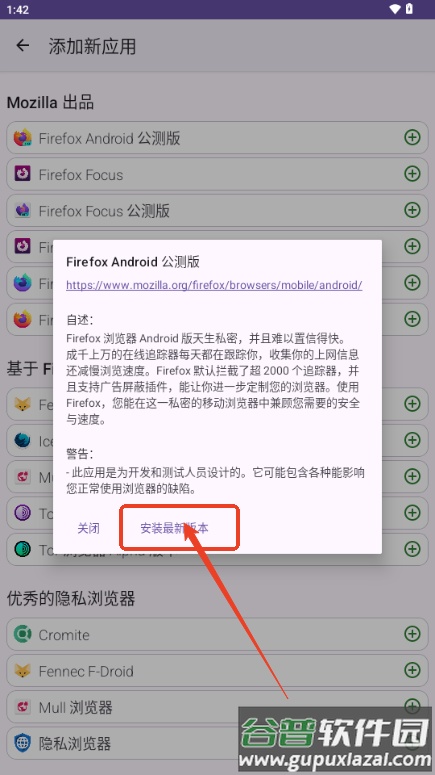
Task: Click the Mull 浏览器 app icon
Action: [22, 707]
